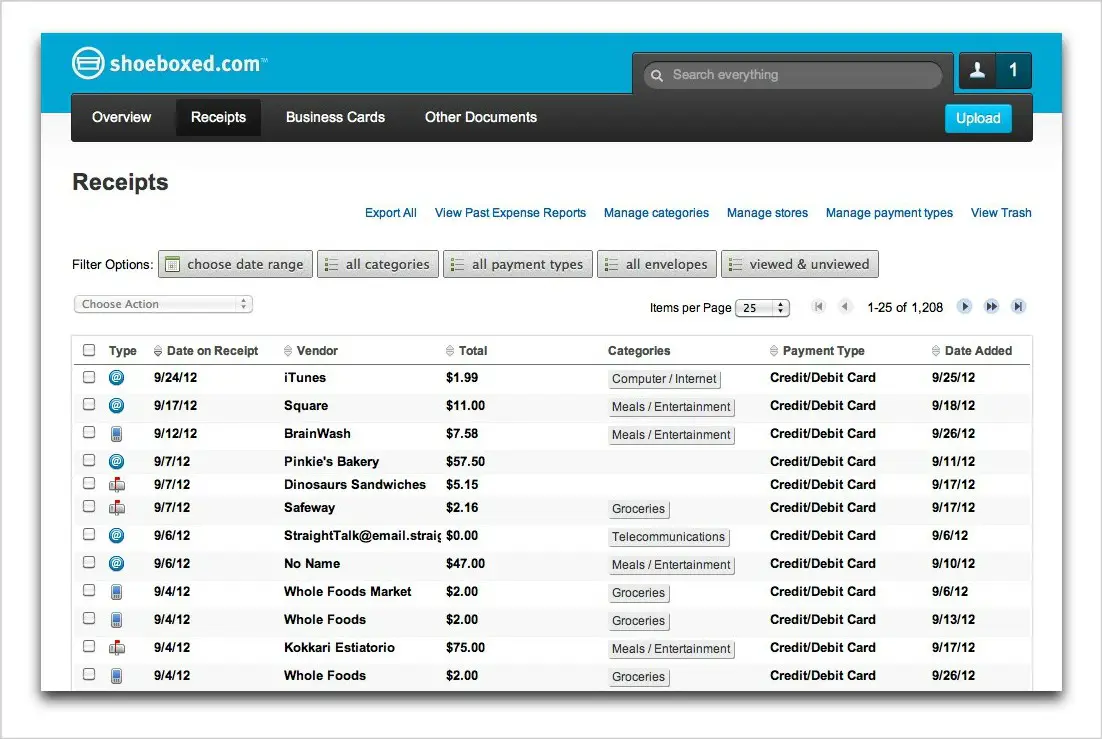Screen dimensions: 1102x739
Task: Click the mobile icon for Whole Foods Market
Action: point(117,592)
